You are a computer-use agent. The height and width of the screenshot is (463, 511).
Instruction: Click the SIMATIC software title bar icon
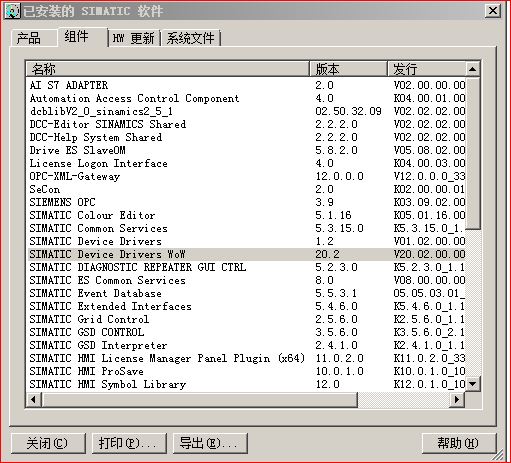click(x=12, y=11)
